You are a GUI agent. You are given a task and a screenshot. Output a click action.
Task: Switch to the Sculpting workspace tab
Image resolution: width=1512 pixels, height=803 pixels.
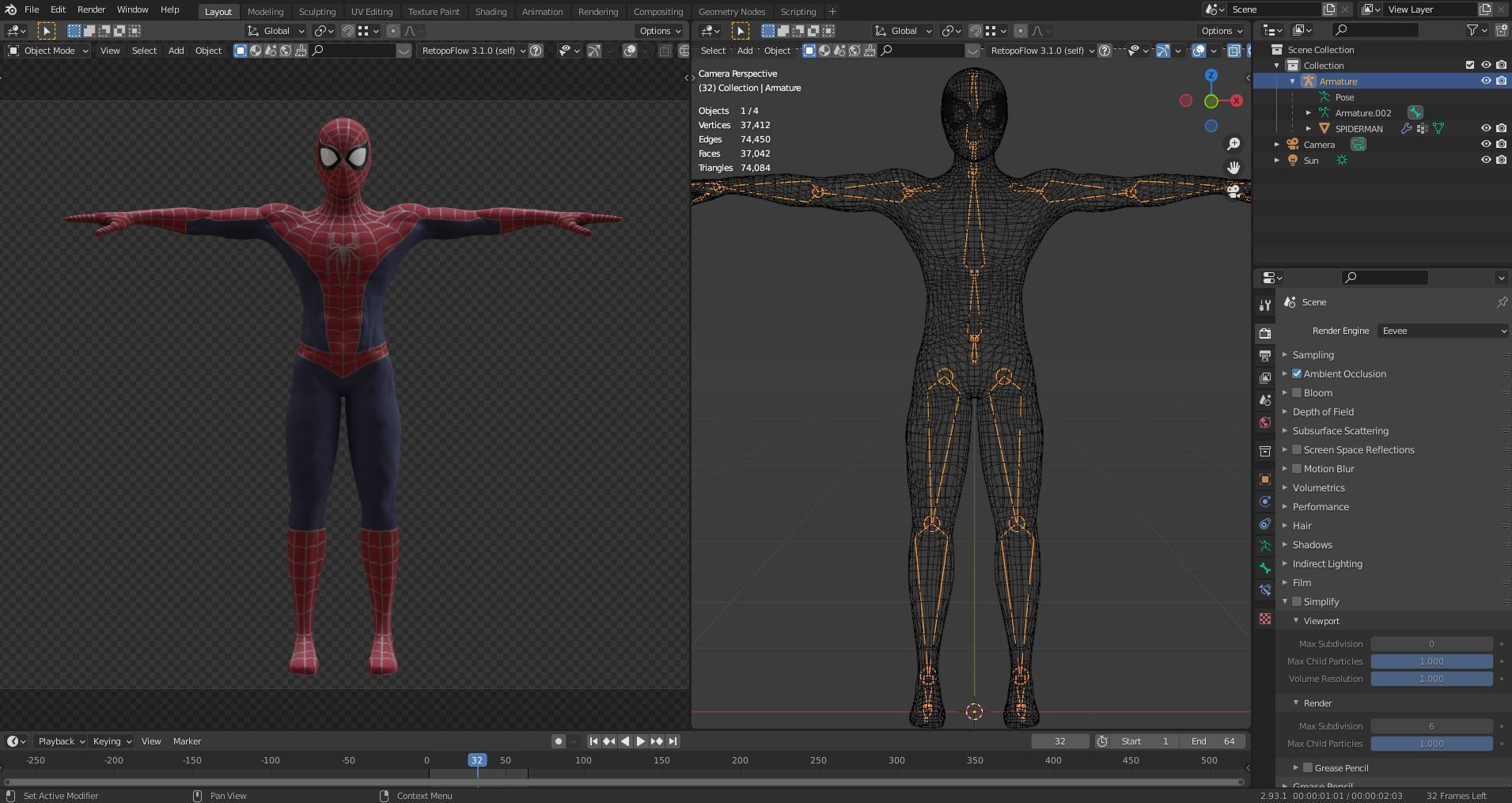[316, 12]
